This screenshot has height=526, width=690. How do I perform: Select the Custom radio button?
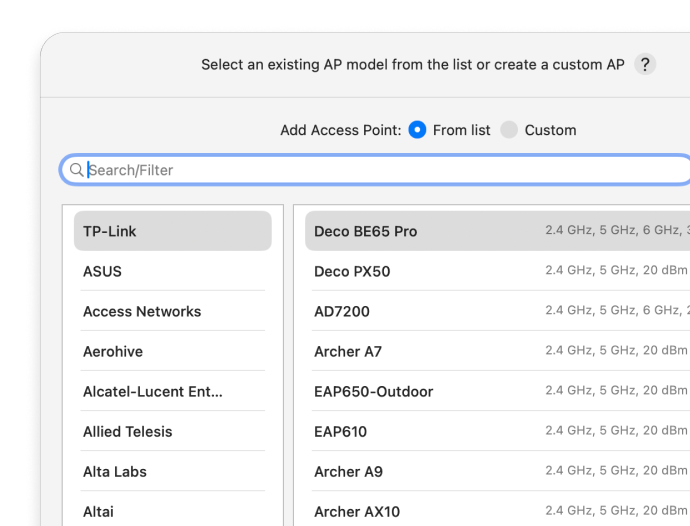509,130
